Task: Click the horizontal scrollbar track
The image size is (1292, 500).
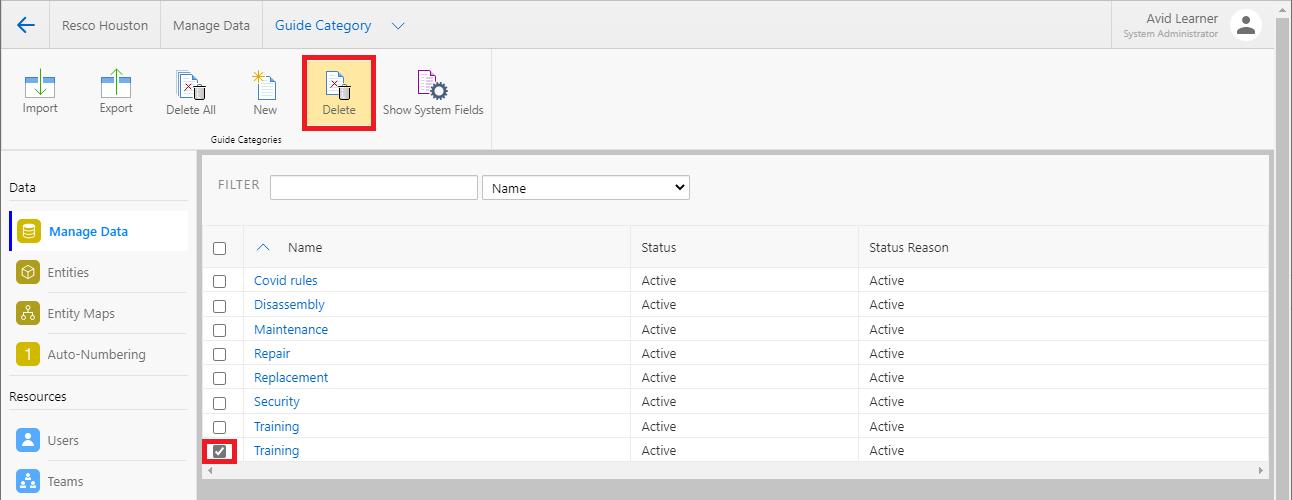Action: pos(735,470)
